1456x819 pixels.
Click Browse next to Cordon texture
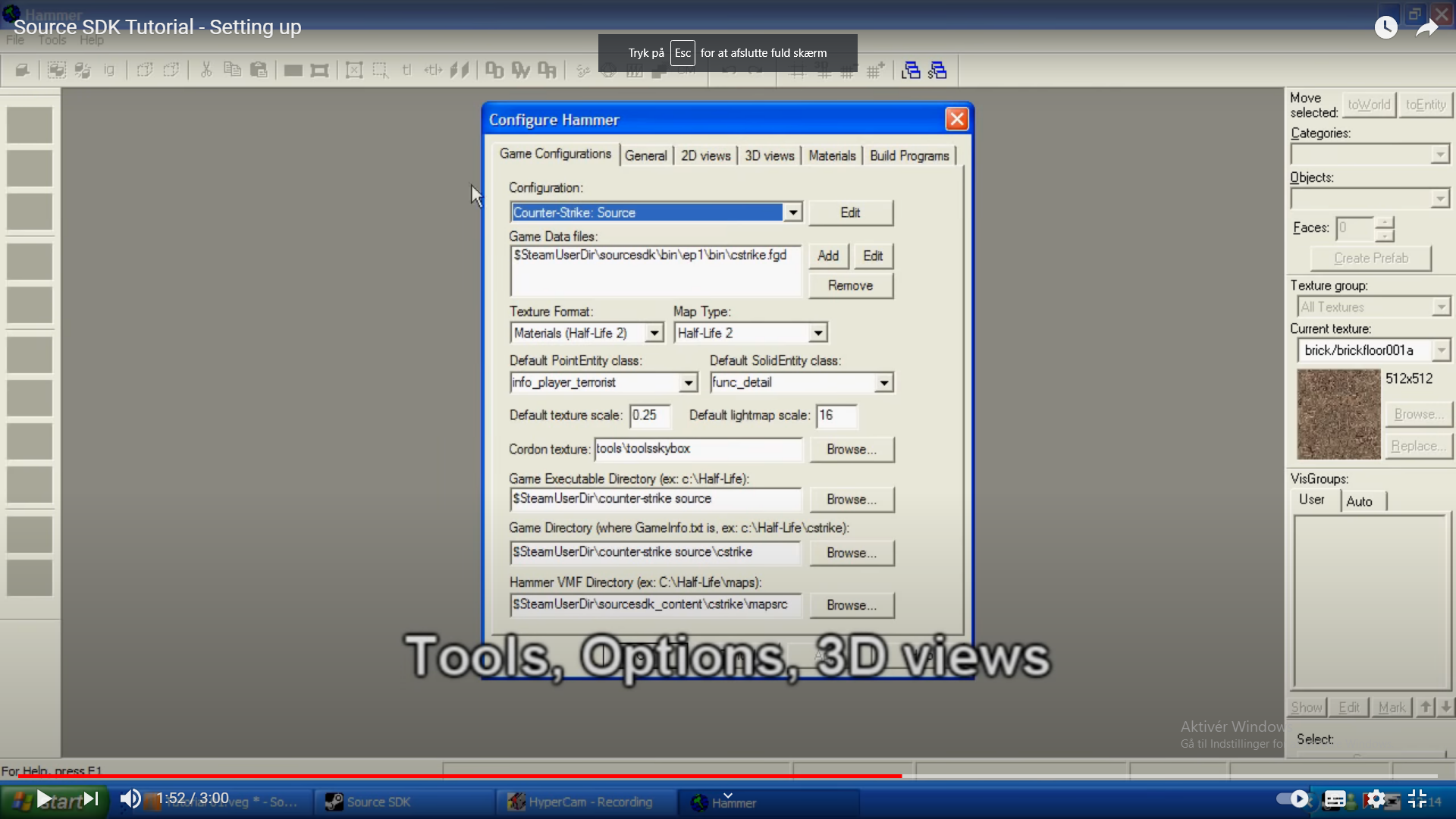point(851,449)
